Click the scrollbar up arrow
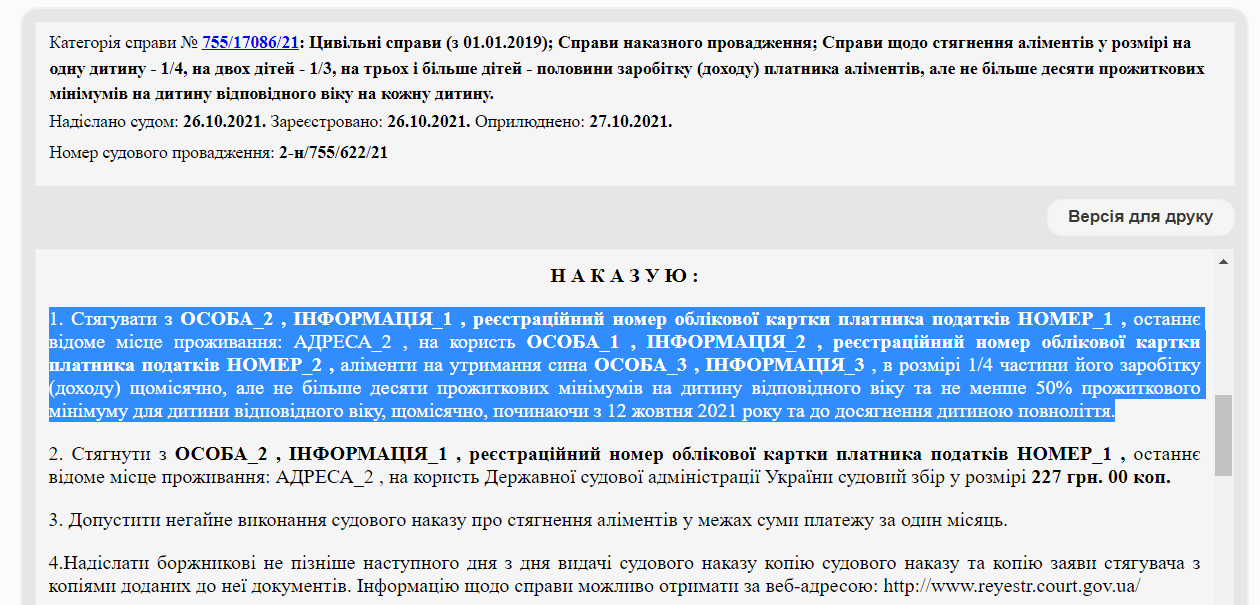 (1223, 262)
